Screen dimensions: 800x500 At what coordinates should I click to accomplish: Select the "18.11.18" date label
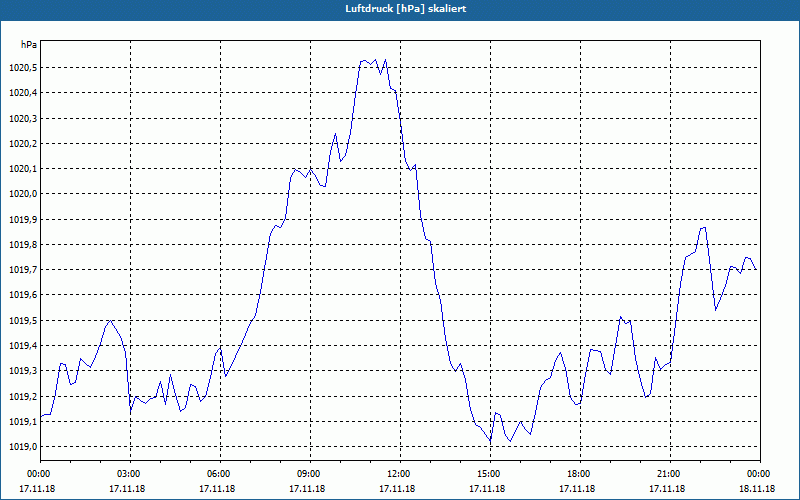pos(757,489)
